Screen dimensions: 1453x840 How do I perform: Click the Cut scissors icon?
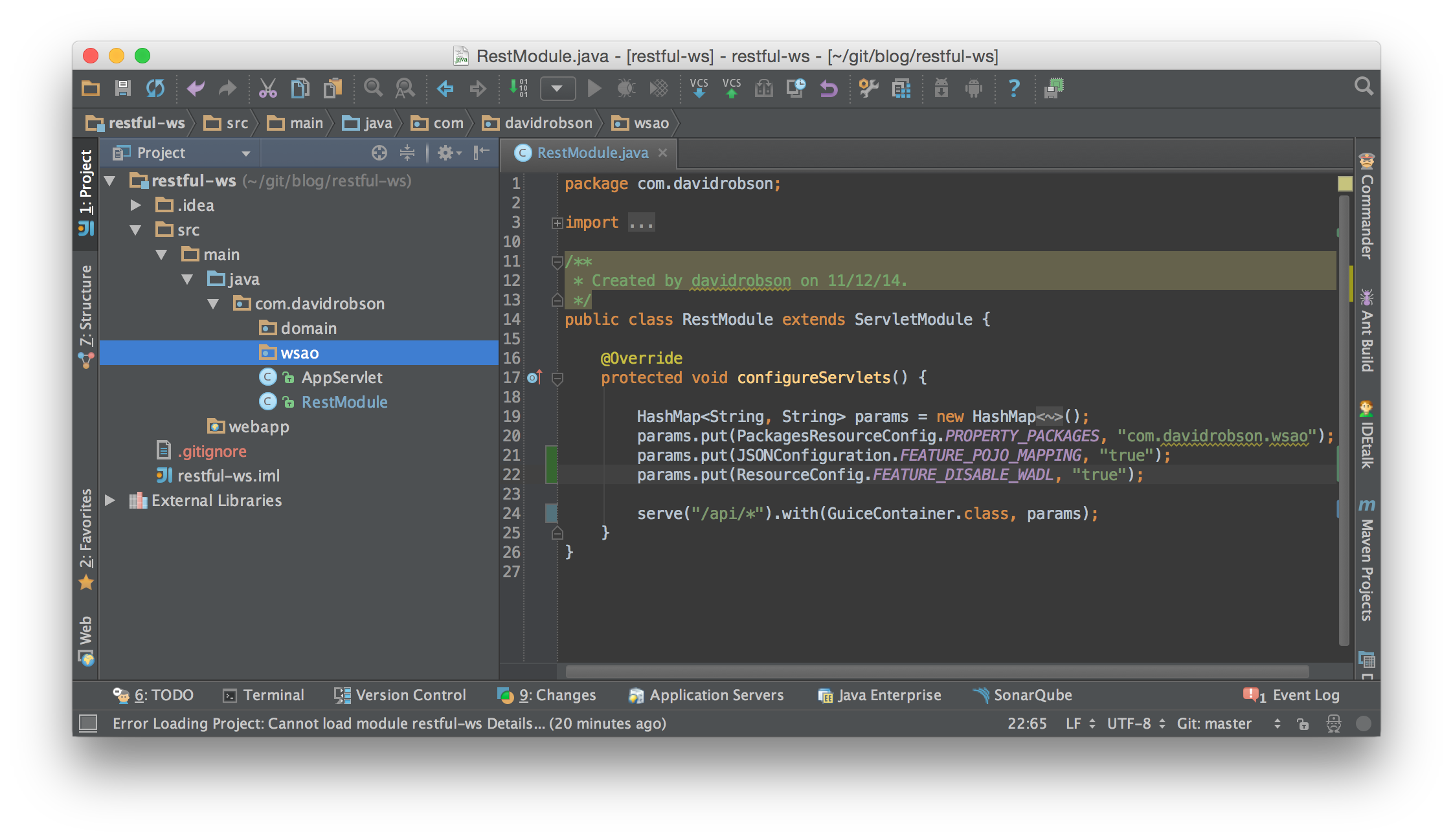(267, 88)
